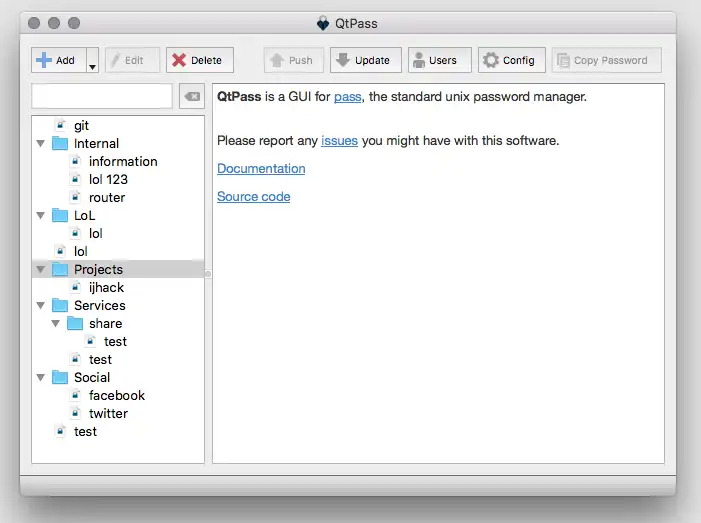Open the pass hyperlink
701x523 pixels.
coord(347,97)
